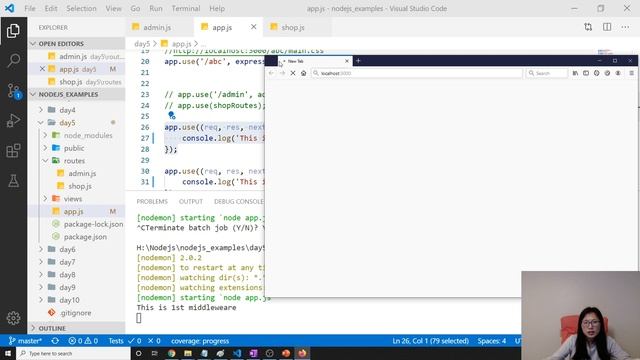Screen dimensions: 640x360
Task: Open Chrome from the taskbar
Action: pos(171,353)
